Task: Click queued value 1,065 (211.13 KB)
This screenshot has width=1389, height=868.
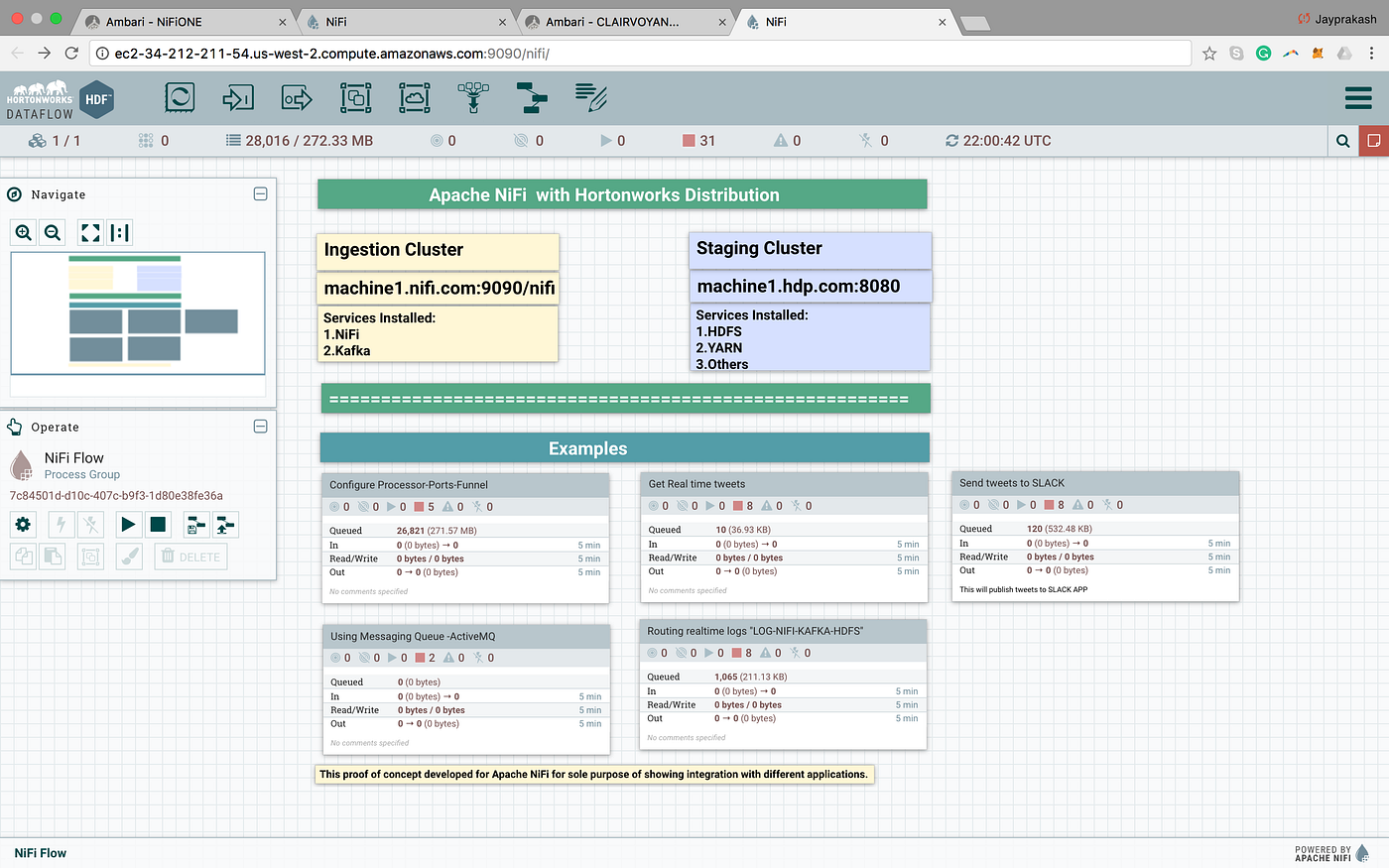Action: 750,677
